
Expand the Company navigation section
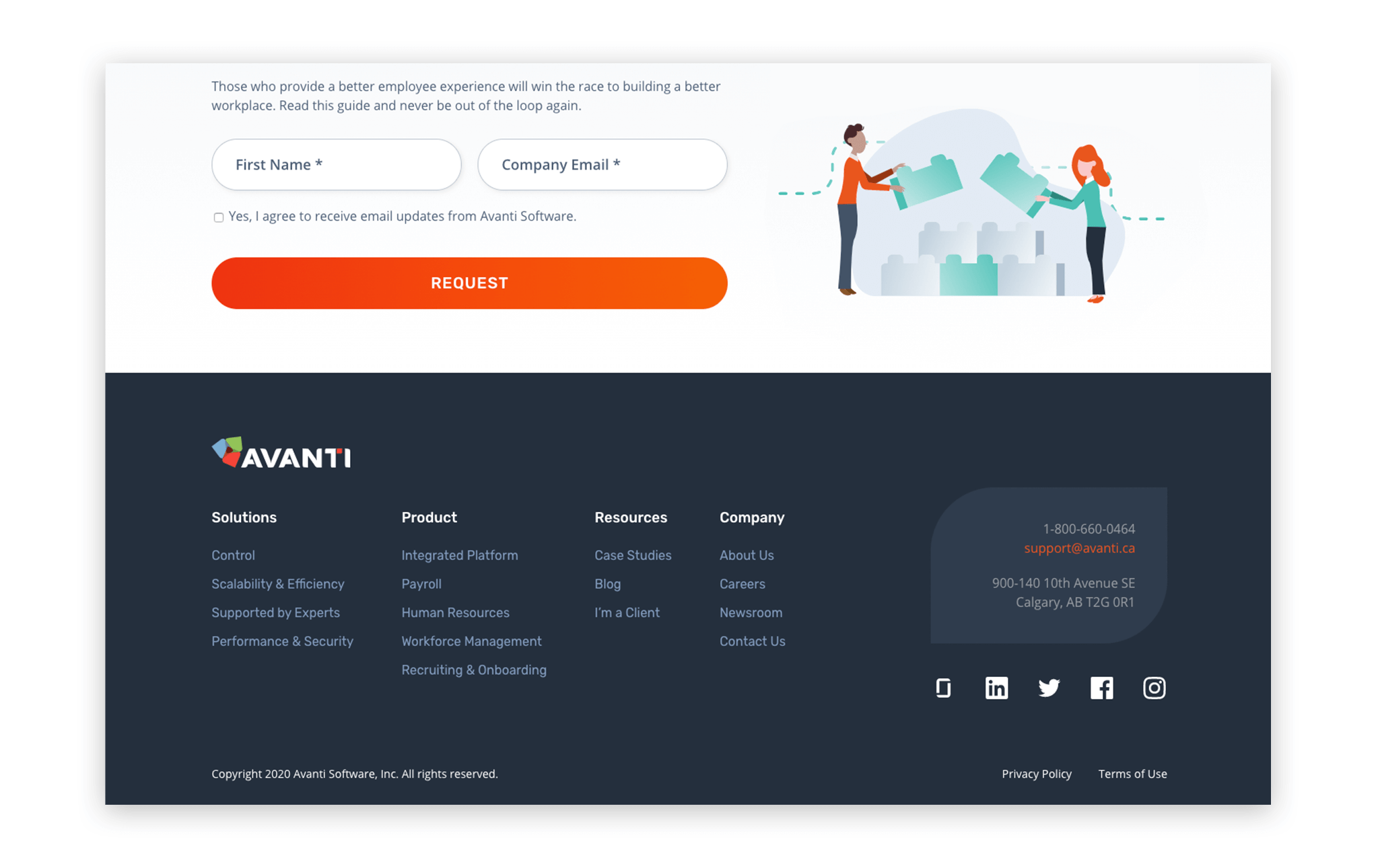click(x=752, y=517)
